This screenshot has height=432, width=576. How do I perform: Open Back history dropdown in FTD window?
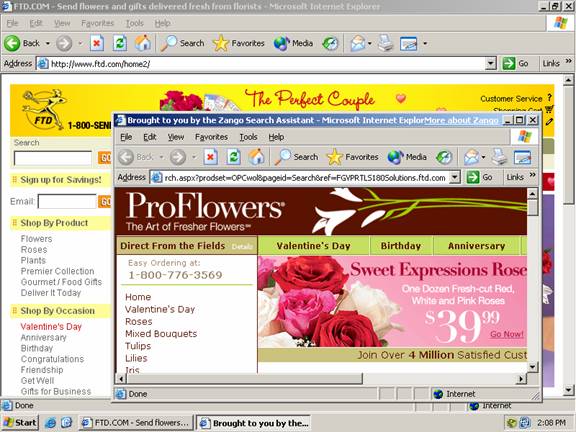coord(47,43)
